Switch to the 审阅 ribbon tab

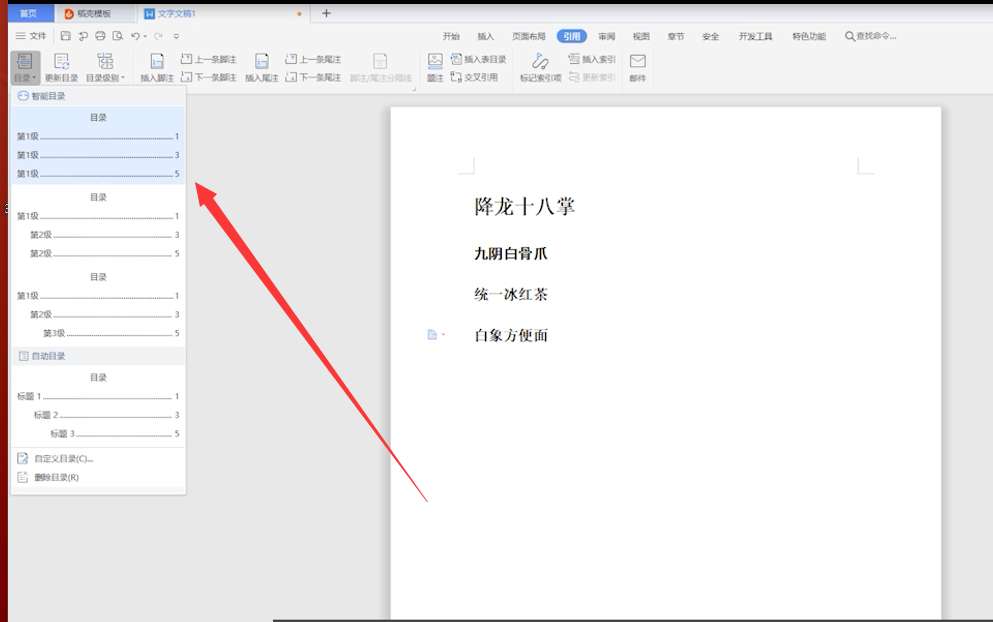click(607, 36)
